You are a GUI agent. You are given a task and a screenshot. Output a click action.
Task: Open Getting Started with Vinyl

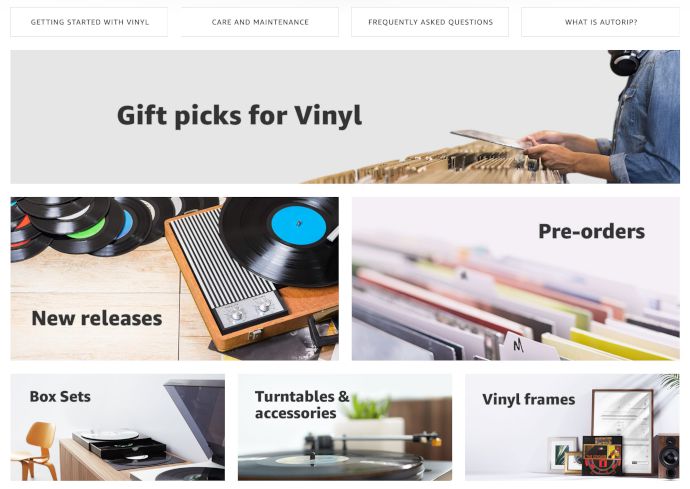[x=89, y=22]
